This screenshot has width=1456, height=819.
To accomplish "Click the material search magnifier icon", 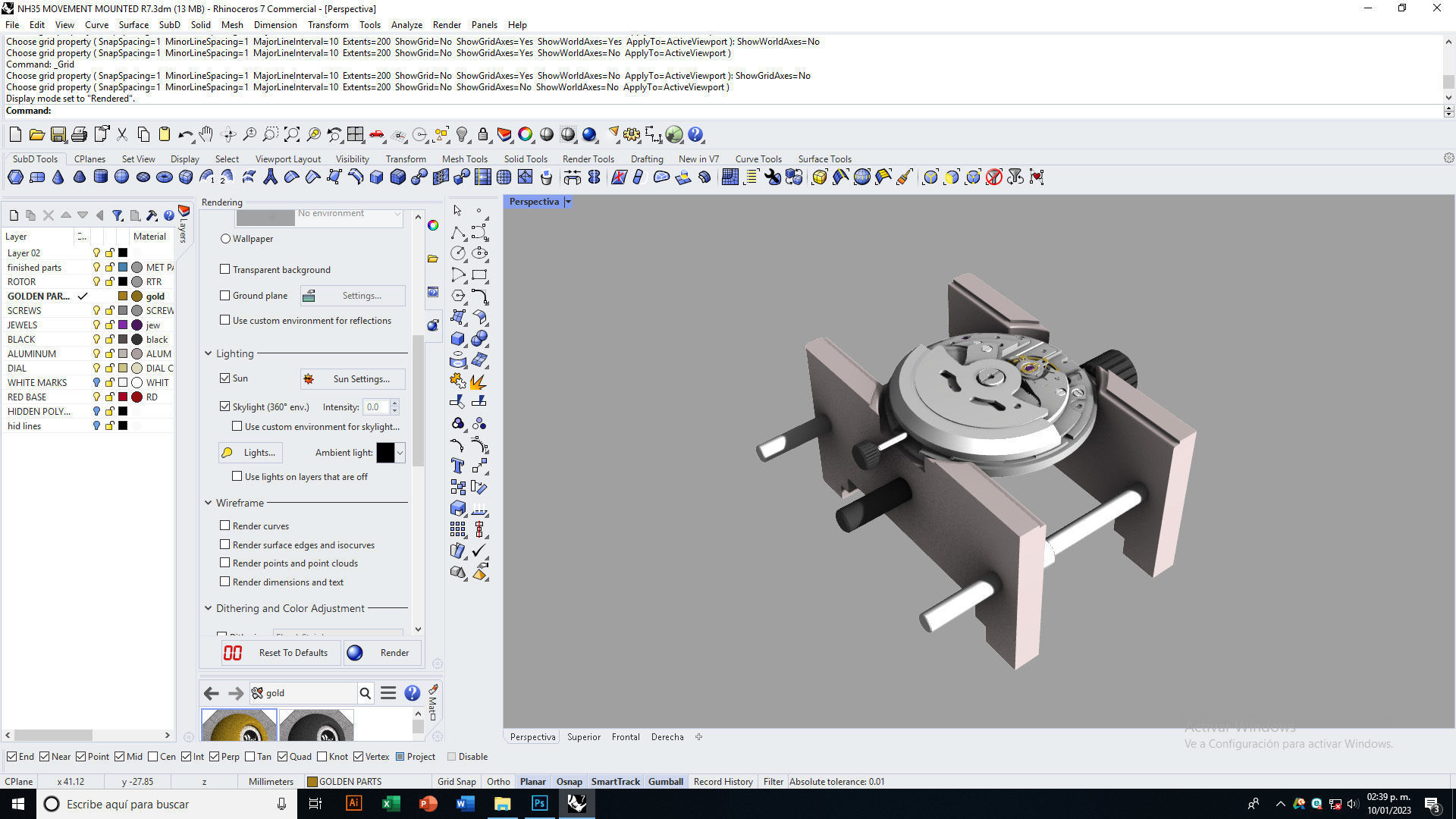I will [366, 693].
